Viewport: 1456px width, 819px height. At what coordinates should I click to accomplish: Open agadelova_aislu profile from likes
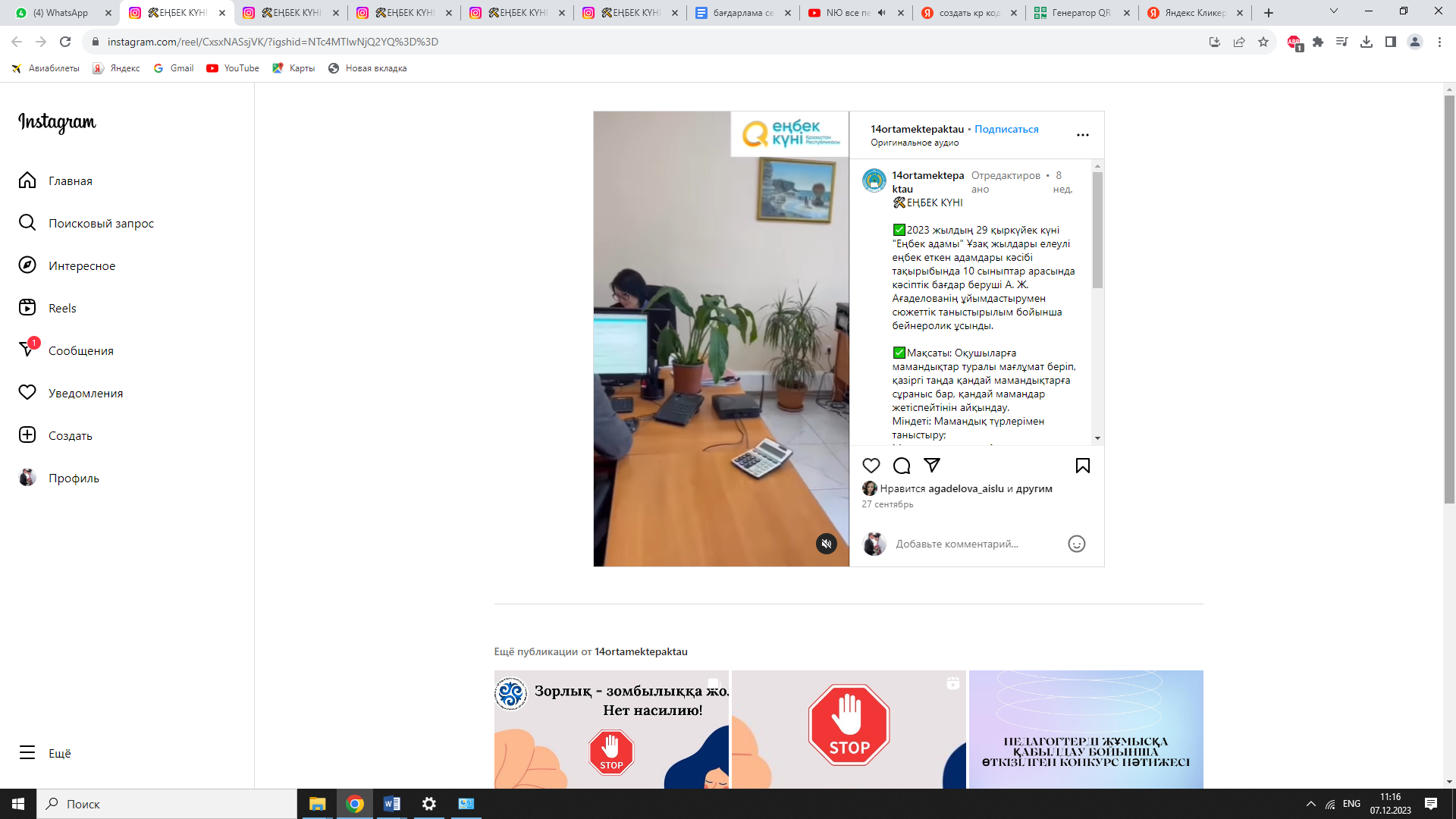965,488
